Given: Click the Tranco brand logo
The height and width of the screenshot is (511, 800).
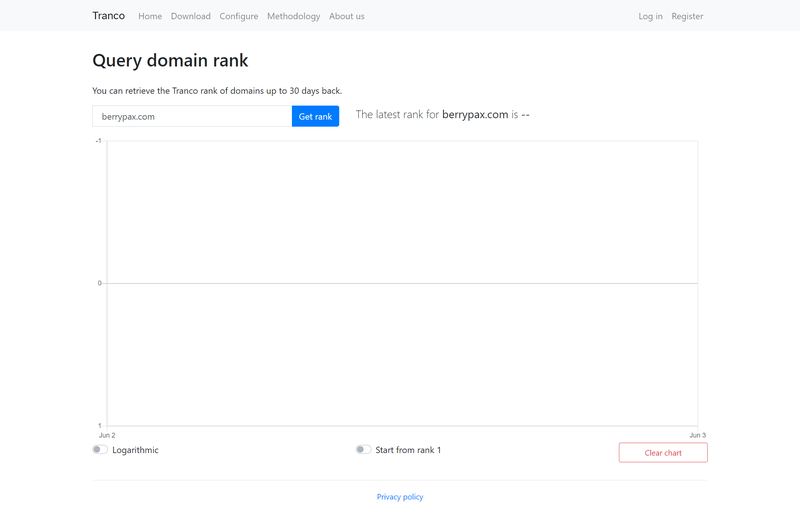Looking at the screenshot, I should (108, 16).
